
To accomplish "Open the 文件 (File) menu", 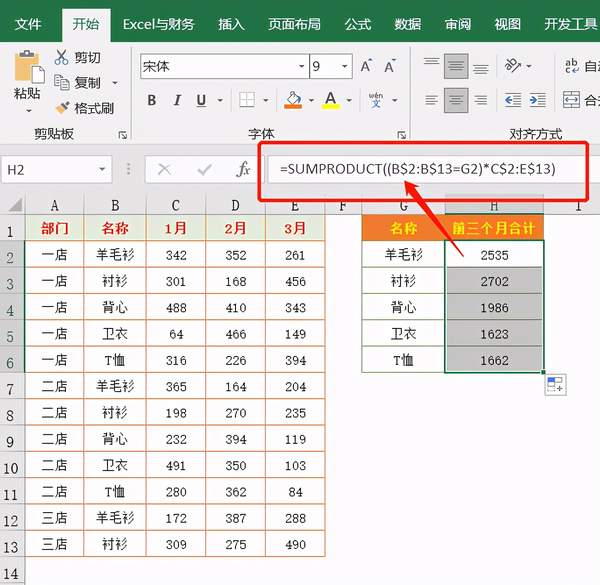I will pyautogui.click(x=29, y=23).
